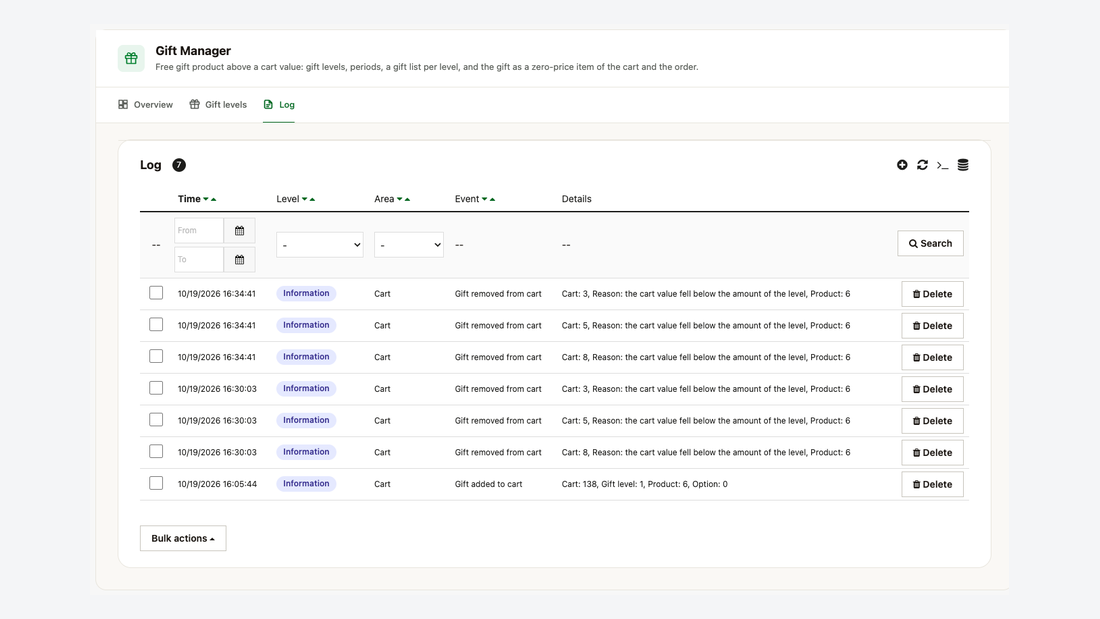
Task: Click the To date input field
Action: 199,260
